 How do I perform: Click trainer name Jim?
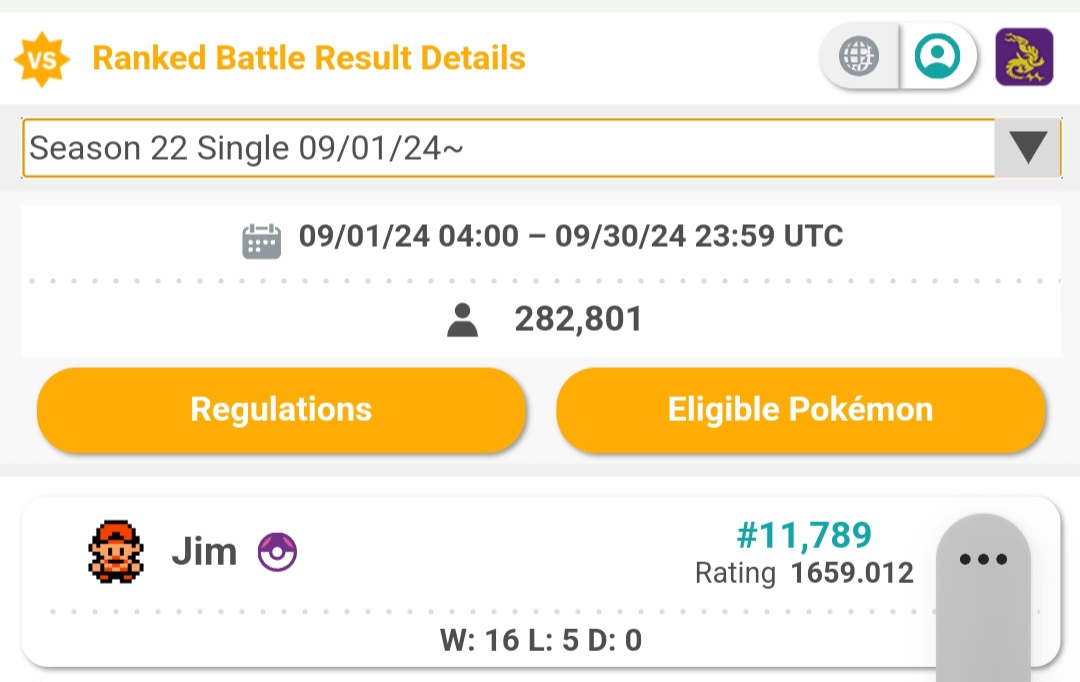[204, 552]
